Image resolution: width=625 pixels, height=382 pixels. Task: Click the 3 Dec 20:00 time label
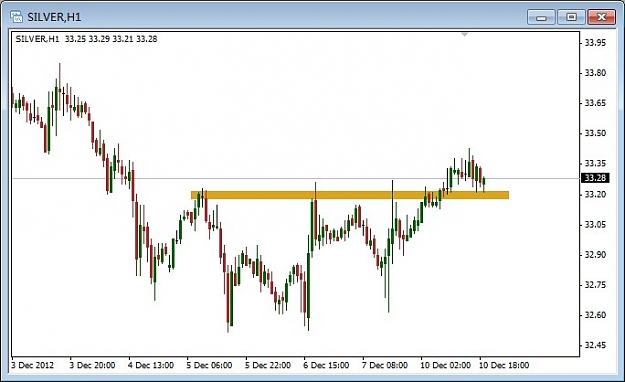click(92, 365)
